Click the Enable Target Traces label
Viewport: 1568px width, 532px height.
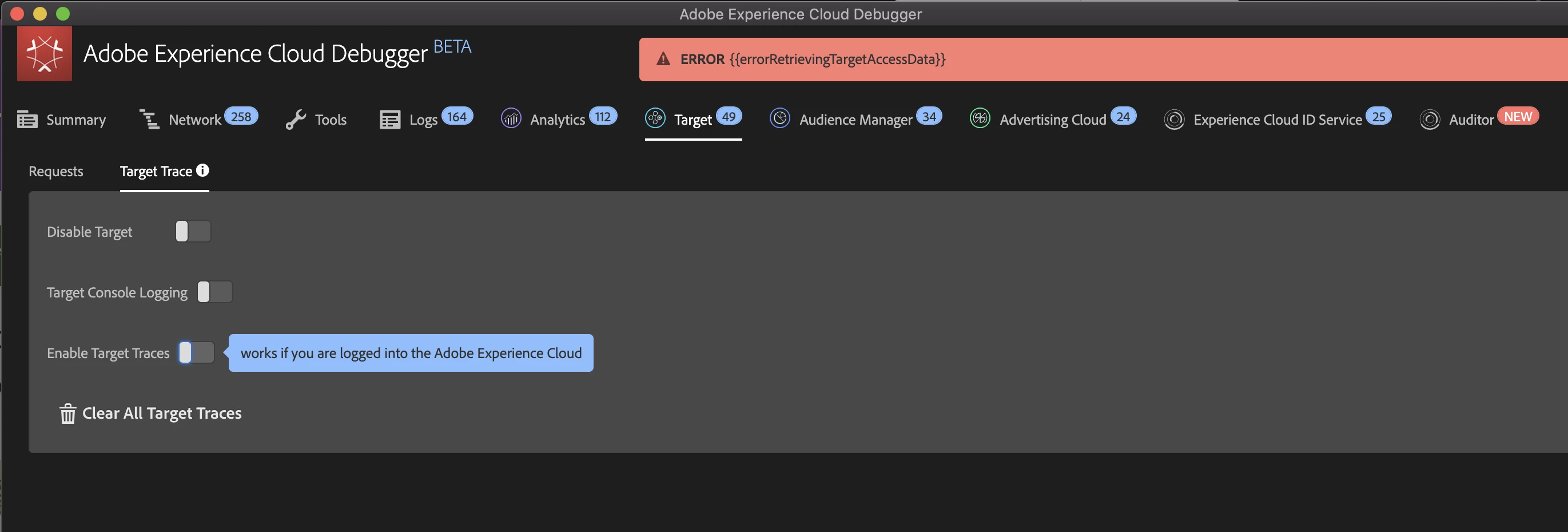pyautogui.click(x=108, y=353)
